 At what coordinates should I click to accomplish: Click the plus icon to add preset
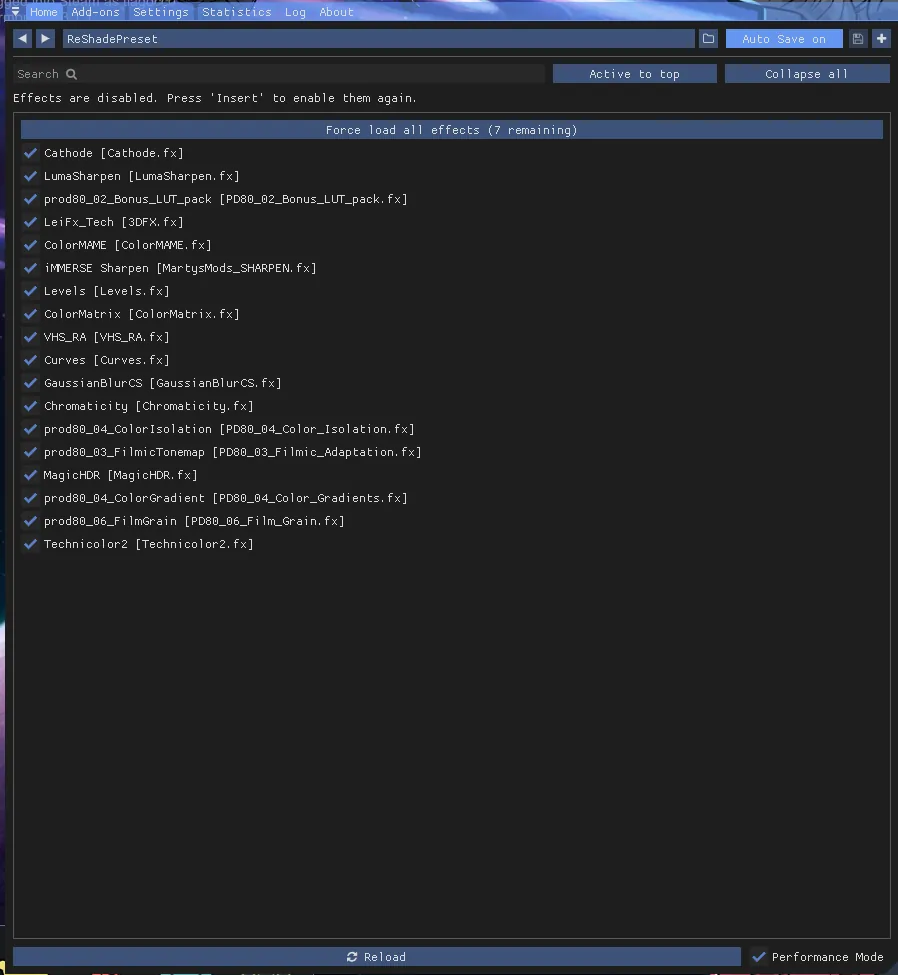click(x=881, y=39)
